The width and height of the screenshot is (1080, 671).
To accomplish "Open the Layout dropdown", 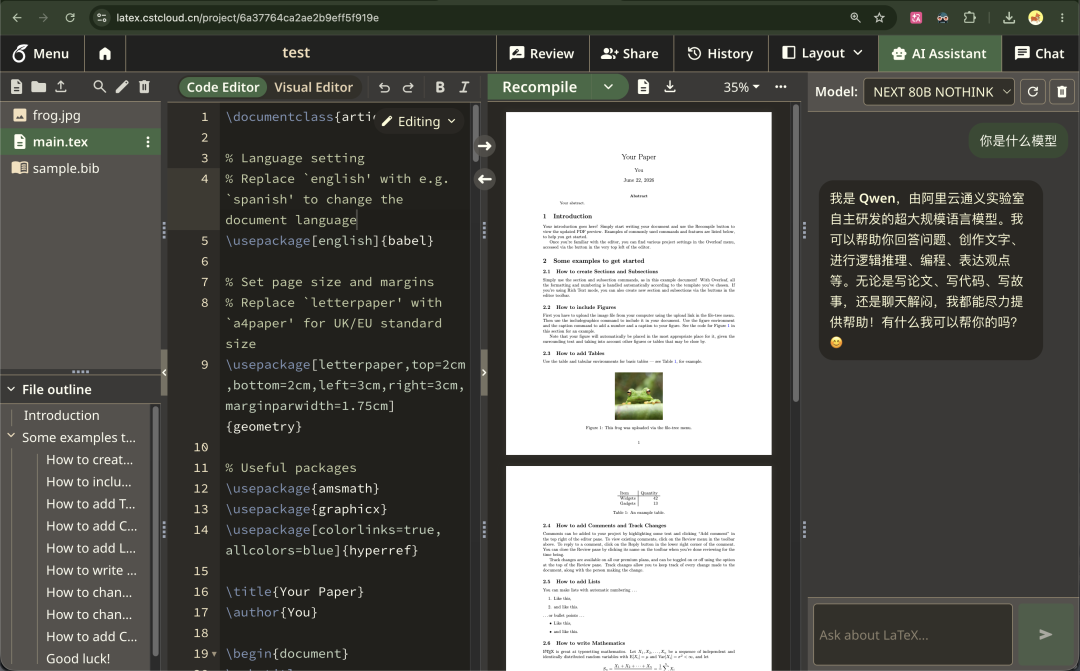I will pyautogui.click(x=822, y=54).
